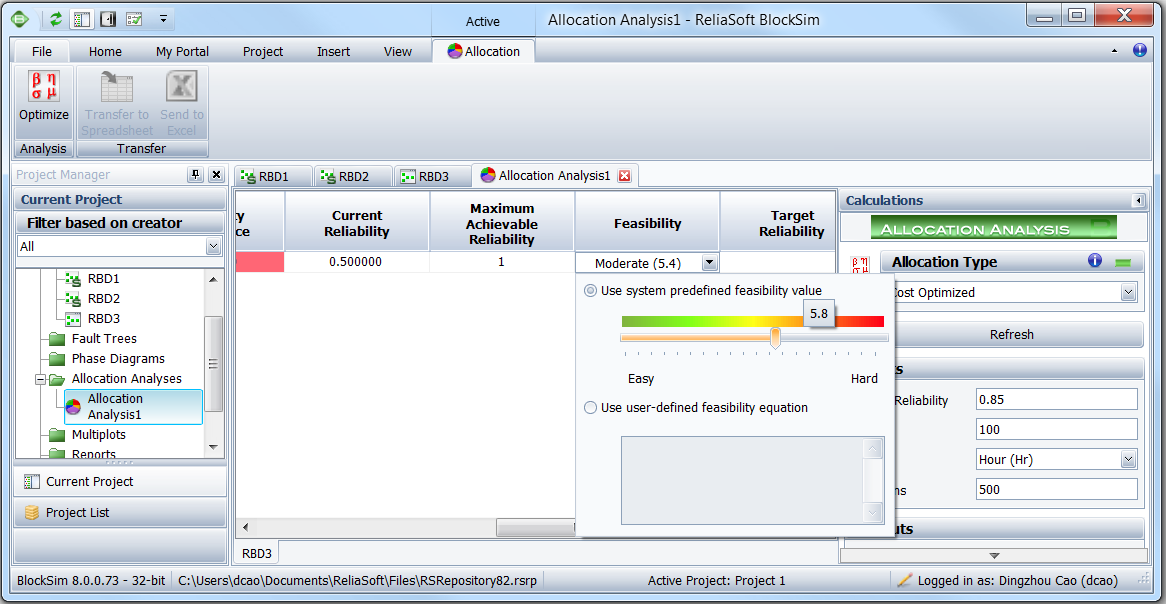Pin the Project Manager panel
1166x604 pixels.
pyautogui.click(x=196, y=175)
